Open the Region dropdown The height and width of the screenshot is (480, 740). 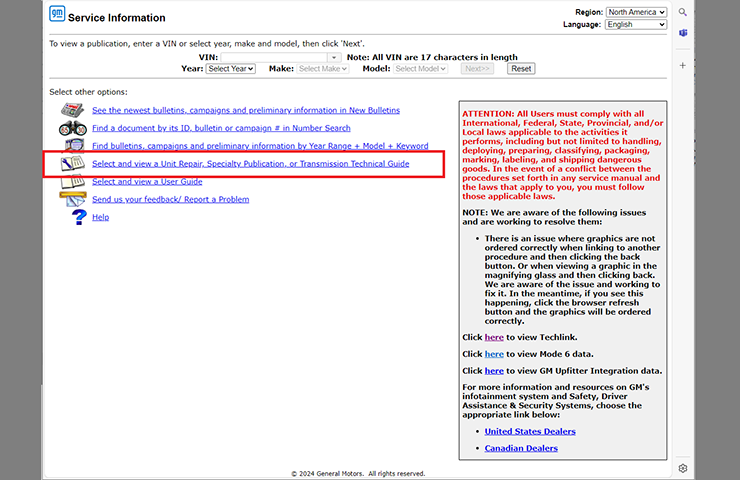click(636, 12)
